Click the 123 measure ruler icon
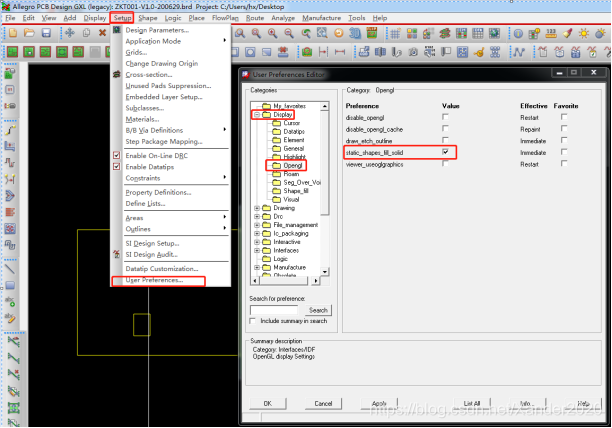The height and width of the screenshot is (428, 612). (551, 34)
